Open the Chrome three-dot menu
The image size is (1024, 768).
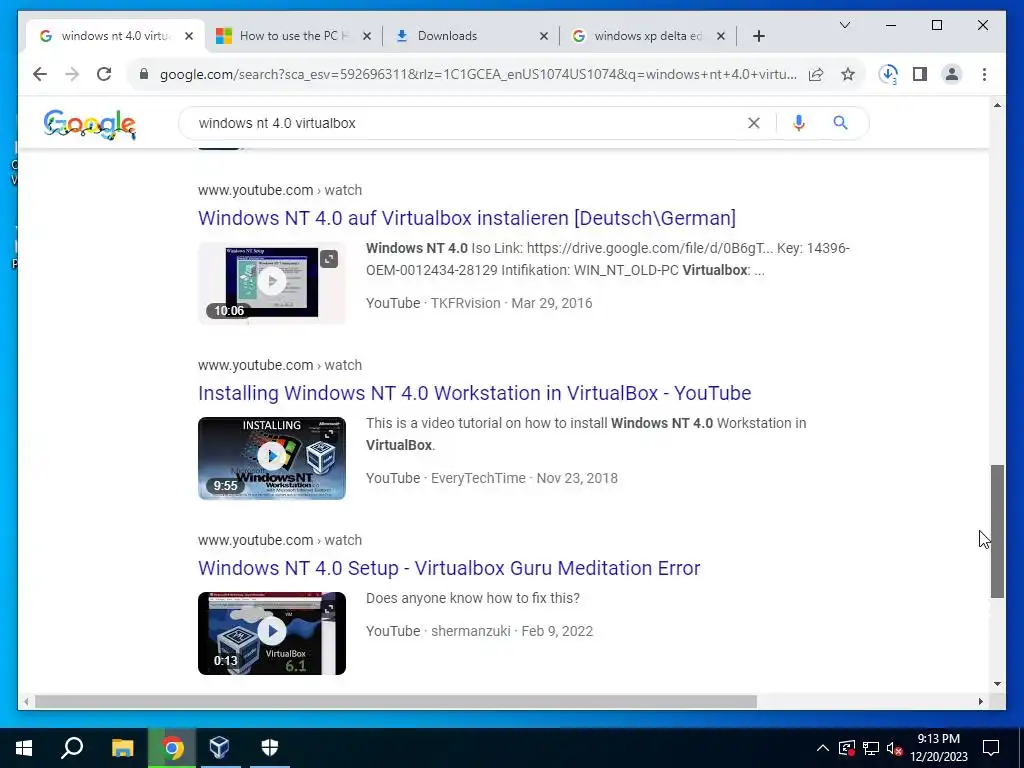(984, 74)
